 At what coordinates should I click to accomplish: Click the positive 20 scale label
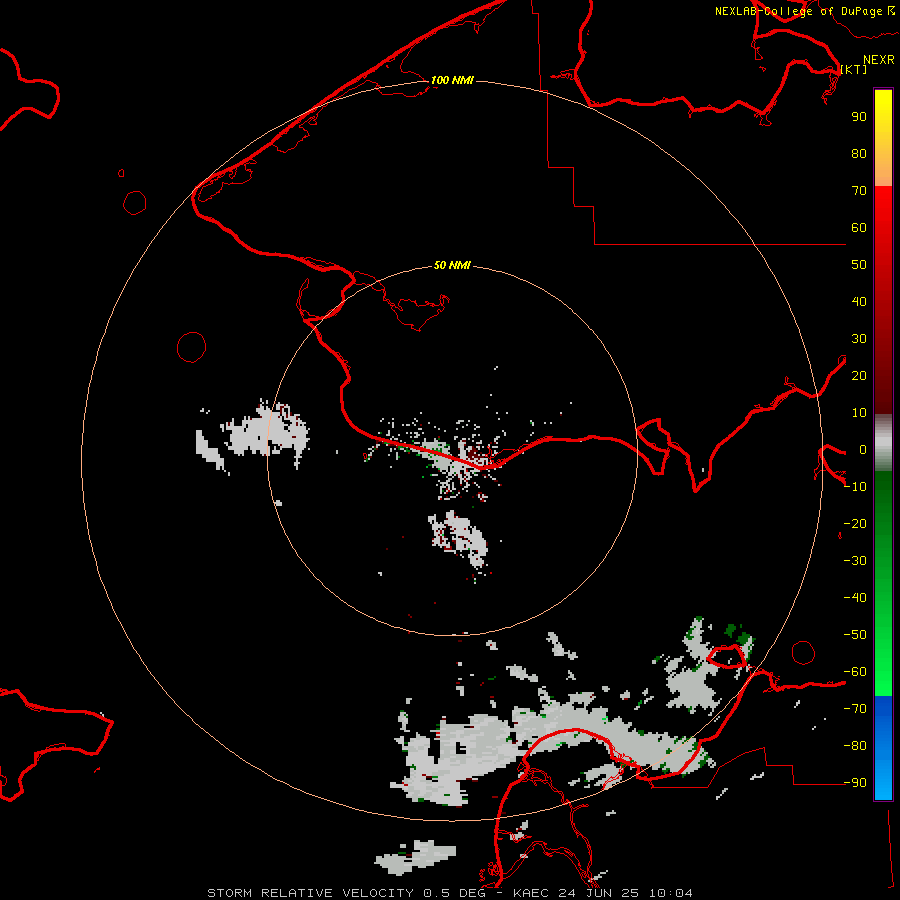(x=859, y=375)
